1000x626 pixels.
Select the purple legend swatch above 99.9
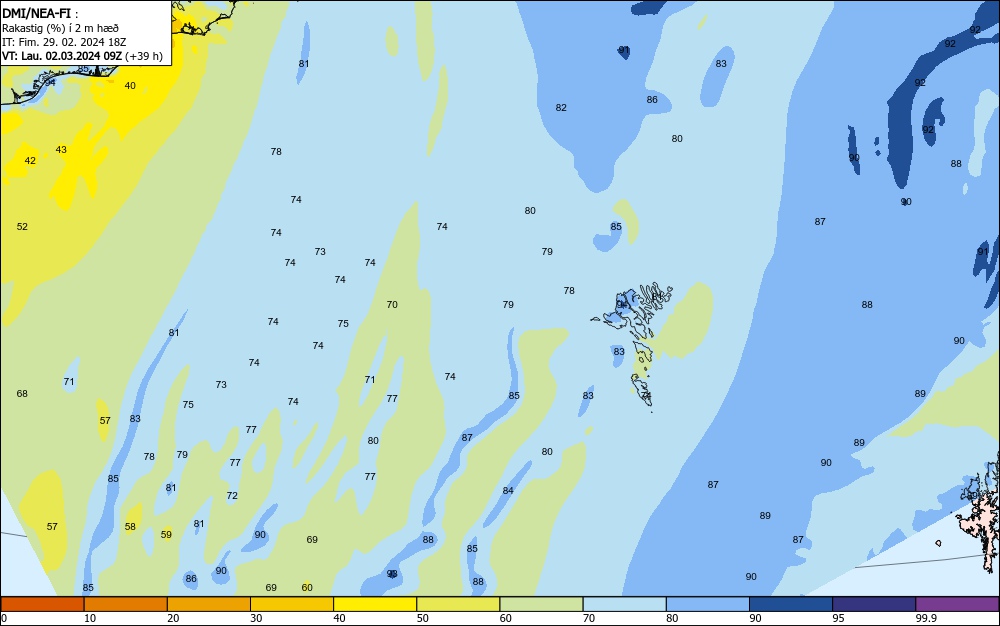tap(957, 604)
